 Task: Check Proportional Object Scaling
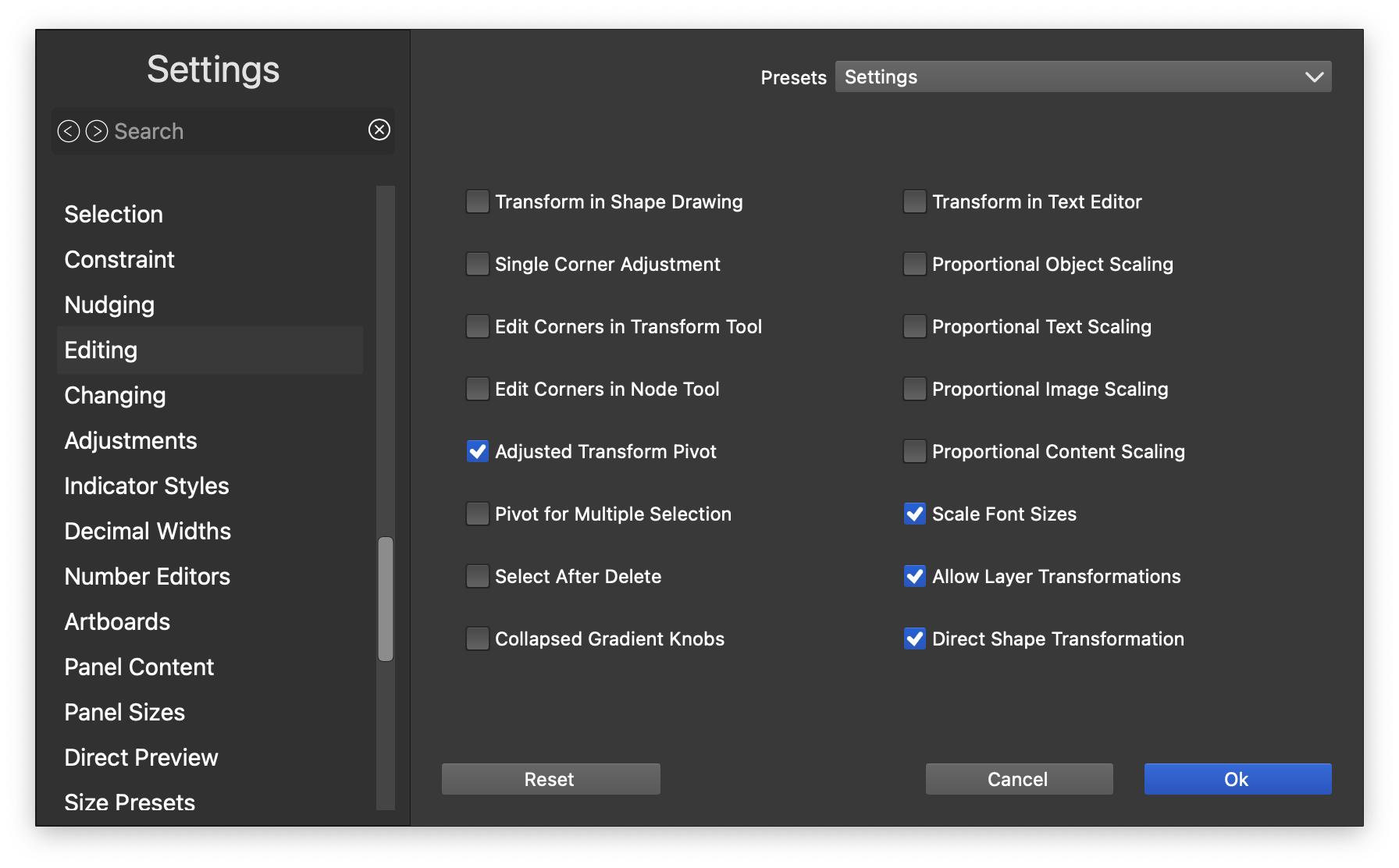tap(914, 264)
